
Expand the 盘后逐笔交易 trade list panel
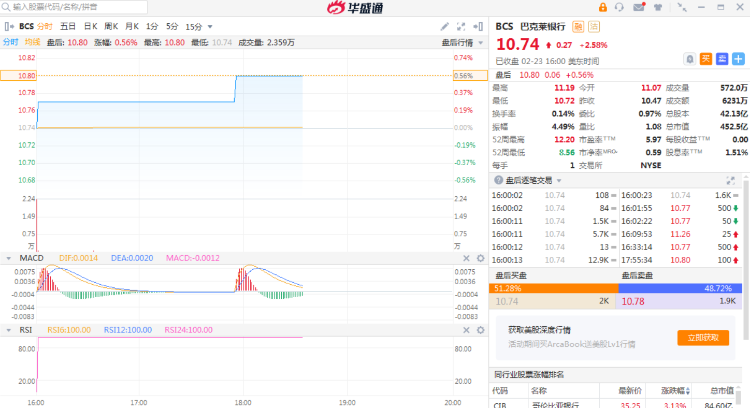pos(730,180)
